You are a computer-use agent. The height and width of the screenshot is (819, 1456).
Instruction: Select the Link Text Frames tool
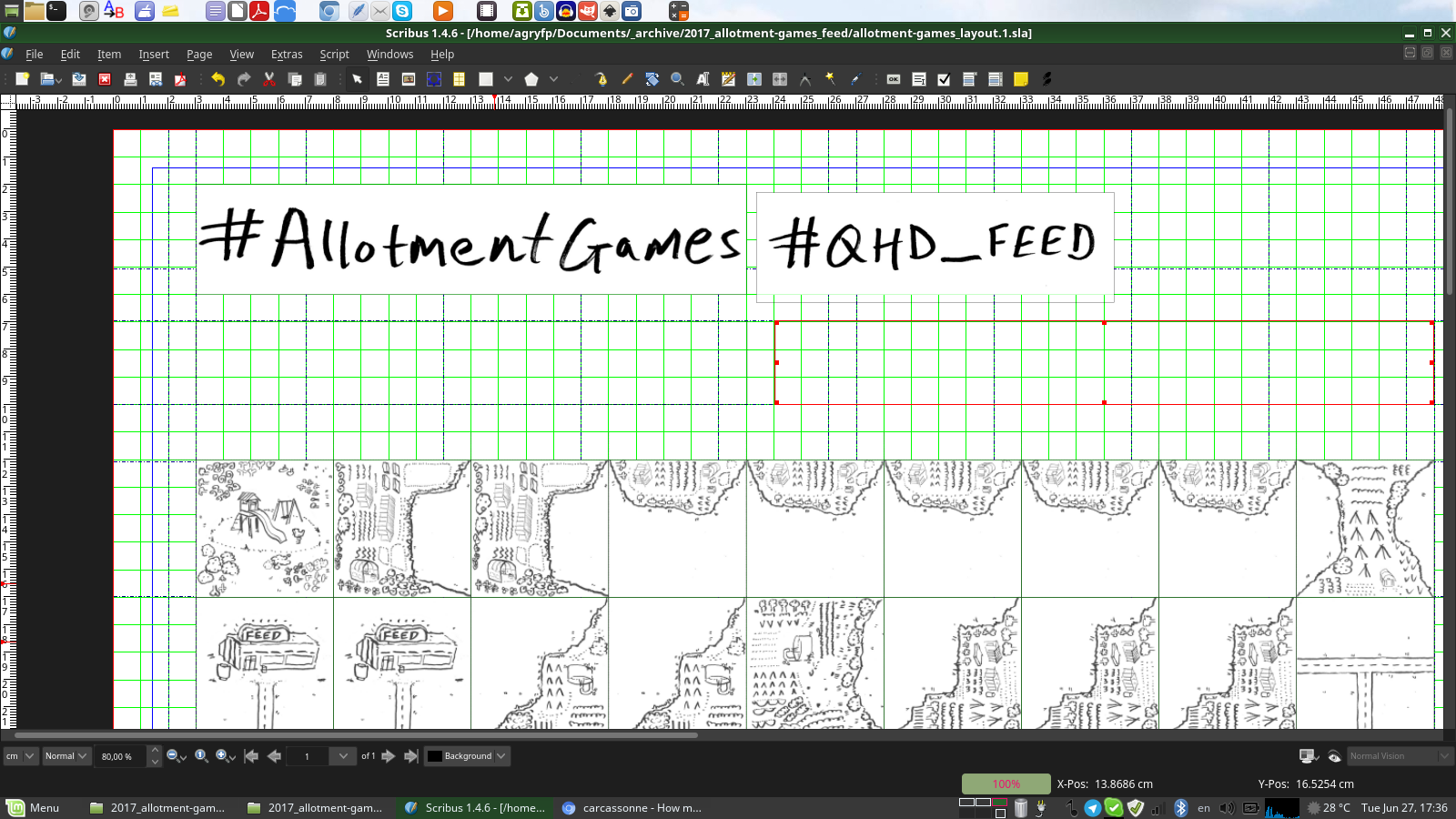coord(754,79)
